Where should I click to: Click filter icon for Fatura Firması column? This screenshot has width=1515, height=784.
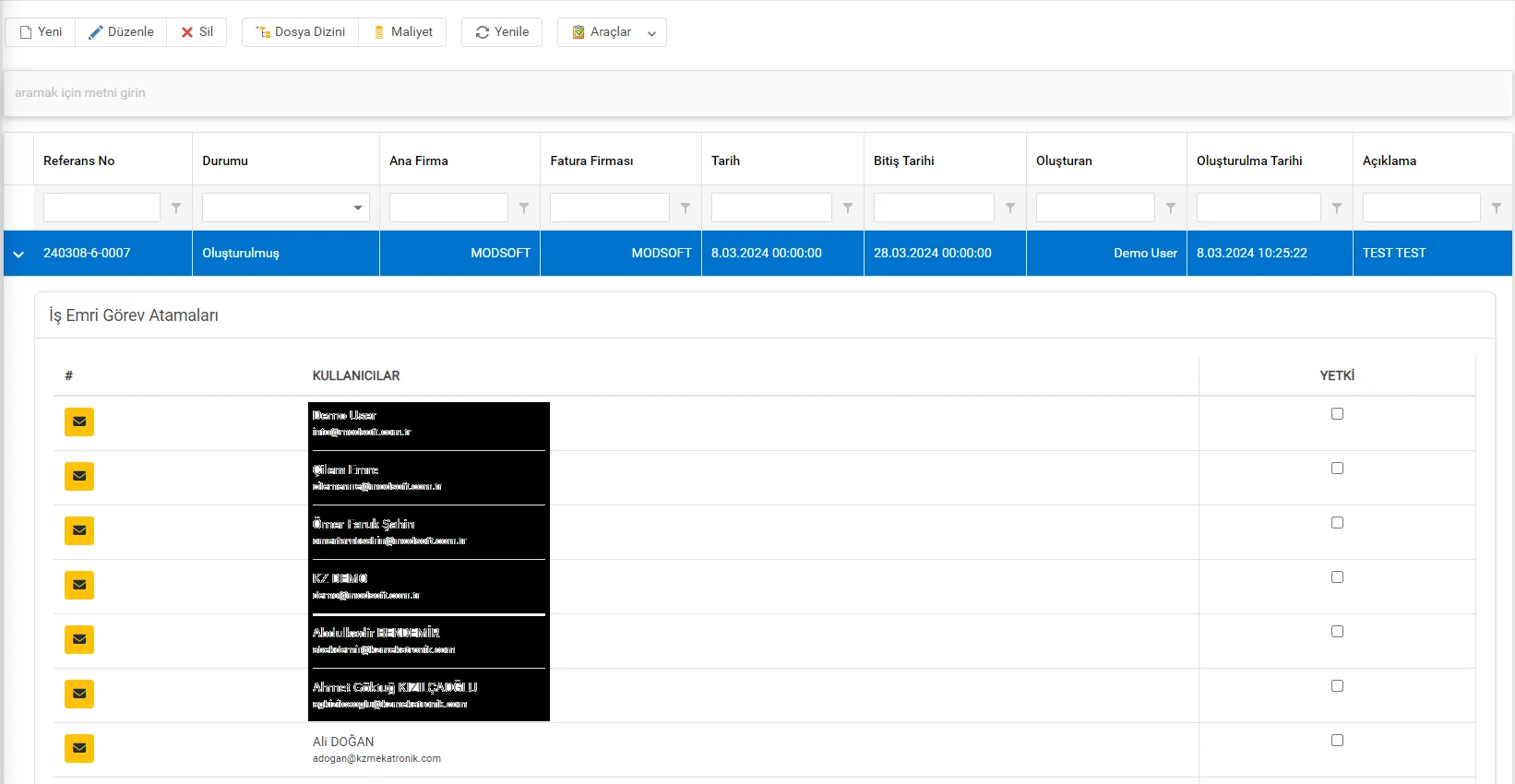tap(686, 208)
